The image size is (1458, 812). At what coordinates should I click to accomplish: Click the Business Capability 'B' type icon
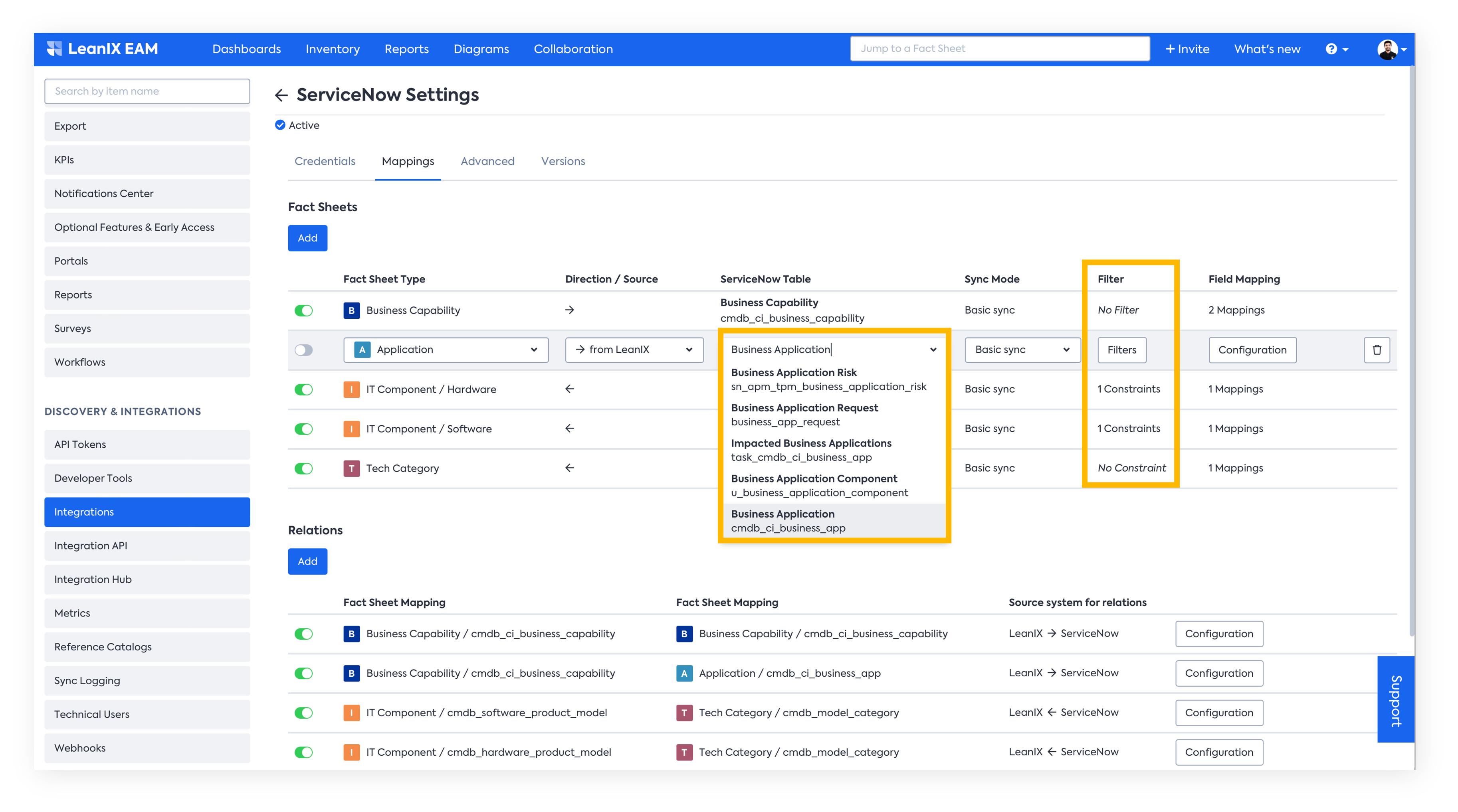tap(351, 310)
